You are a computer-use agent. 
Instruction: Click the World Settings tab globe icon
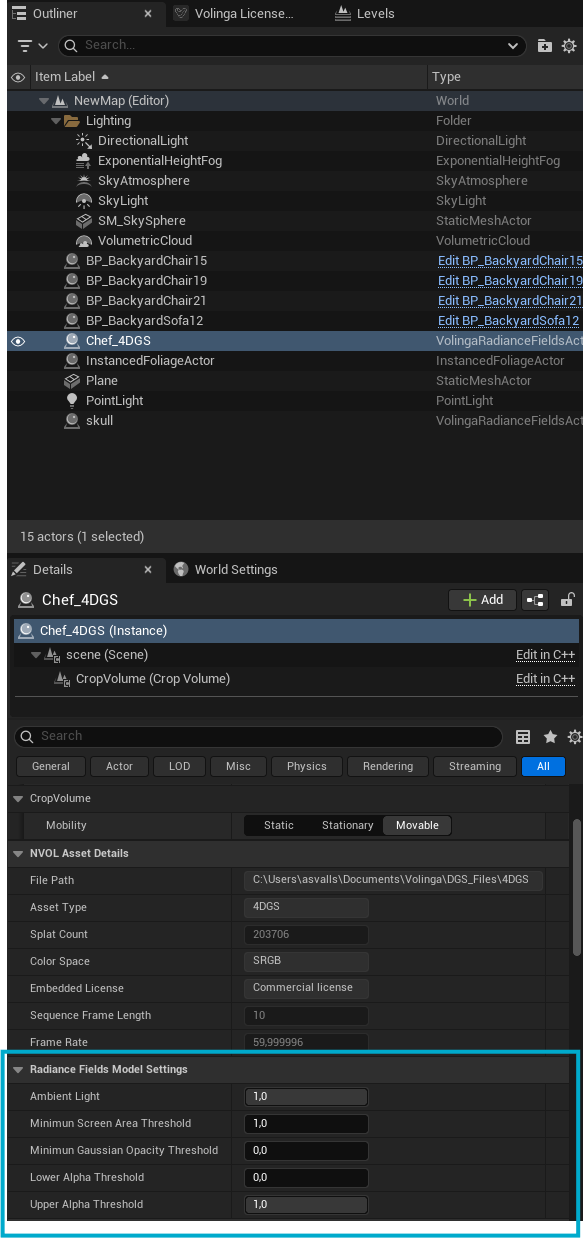coord(181,570)
